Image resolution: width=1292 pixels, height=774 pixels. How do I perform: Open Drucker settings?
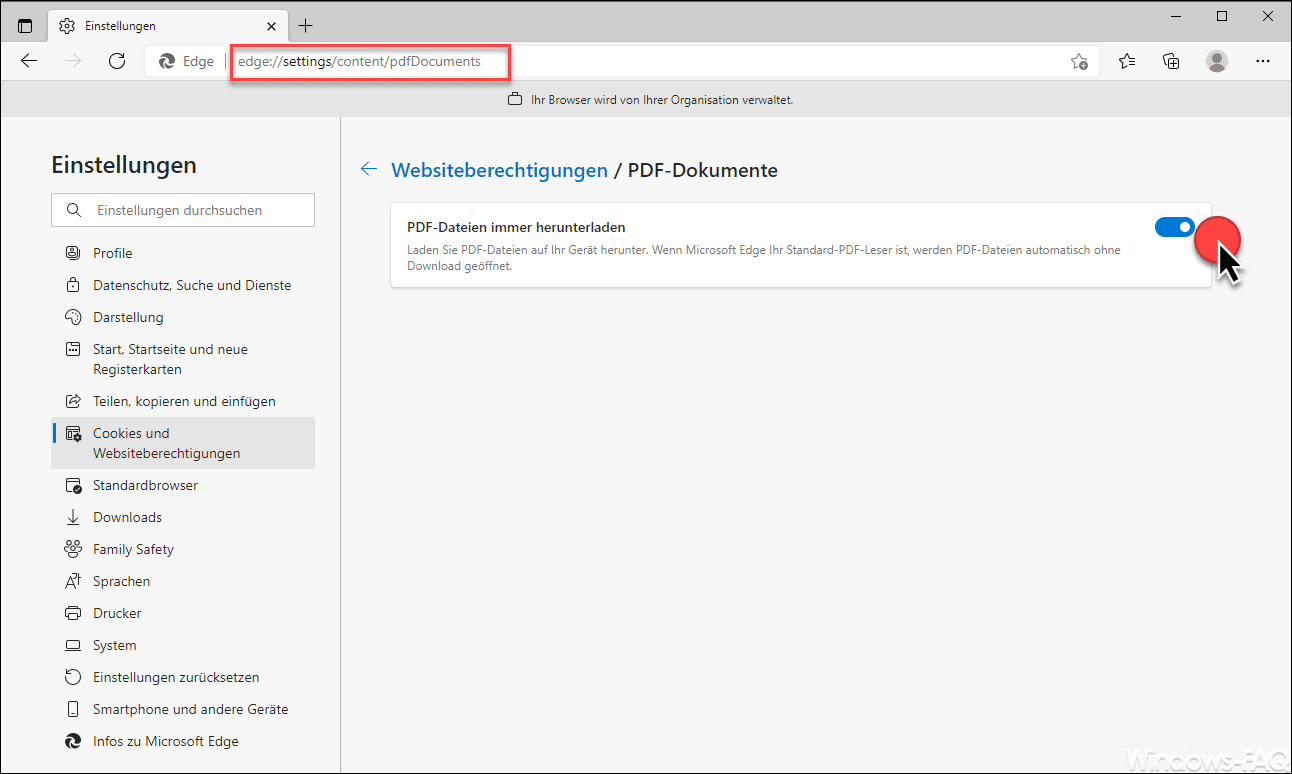pos(183,613)
